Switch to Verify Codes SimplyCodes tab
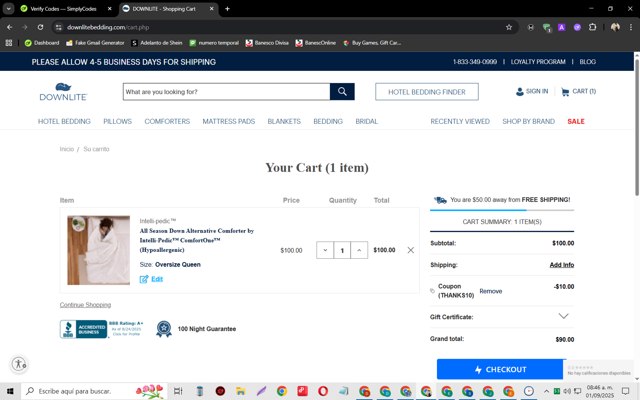 (67, 9)
